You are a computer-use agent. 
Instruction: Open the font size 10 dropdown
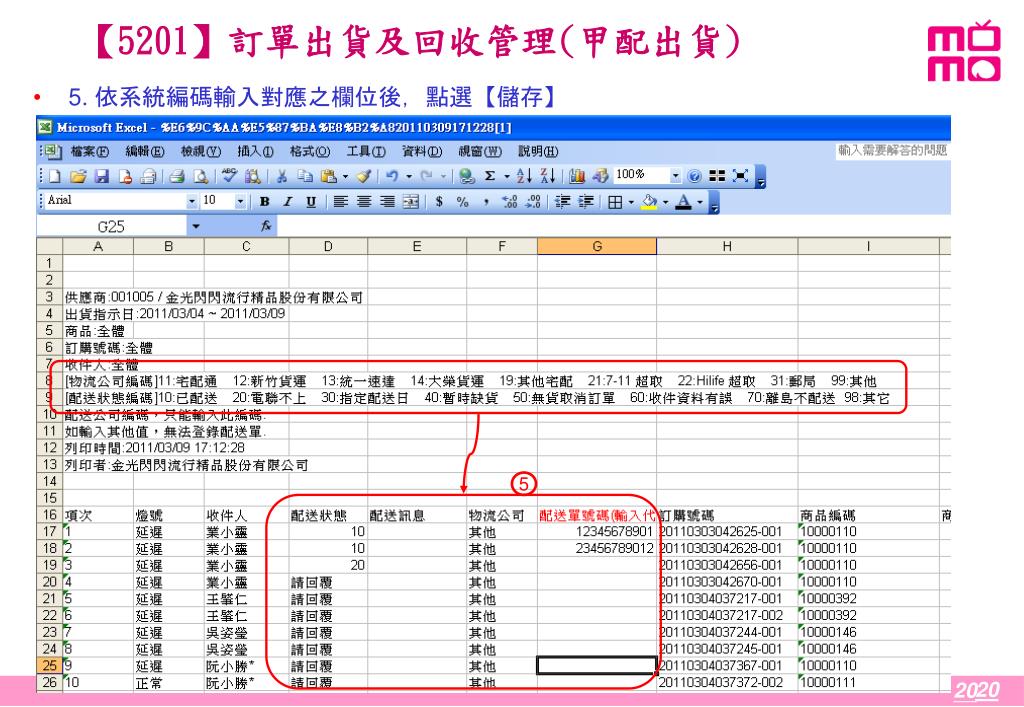point(240,202)
